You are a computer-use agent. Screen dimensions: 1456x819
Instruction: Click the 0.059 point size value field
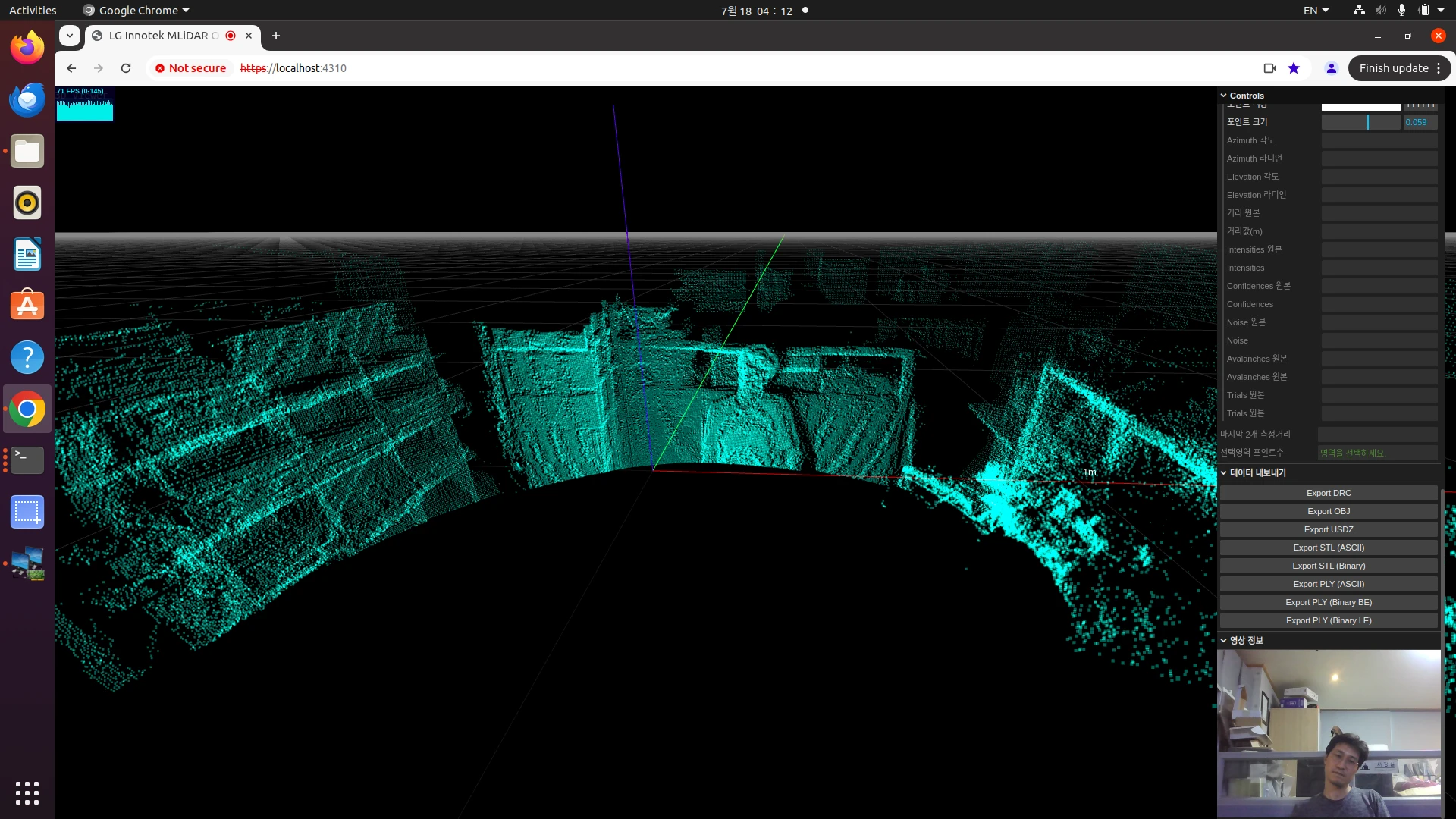click(1420, 122)
